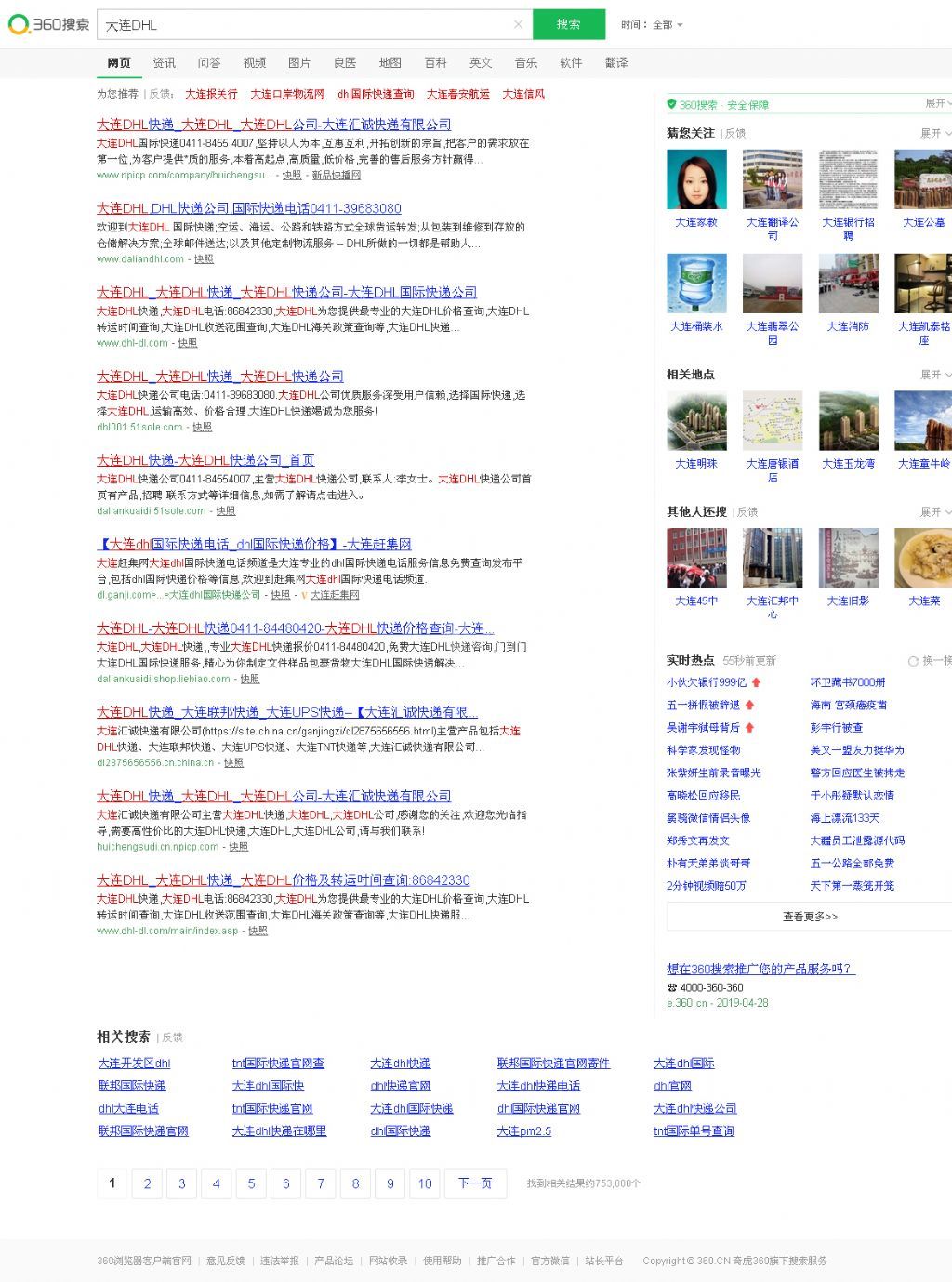Switch to the 问答 tab
952x1282 pixels.
tap(209, 62)
